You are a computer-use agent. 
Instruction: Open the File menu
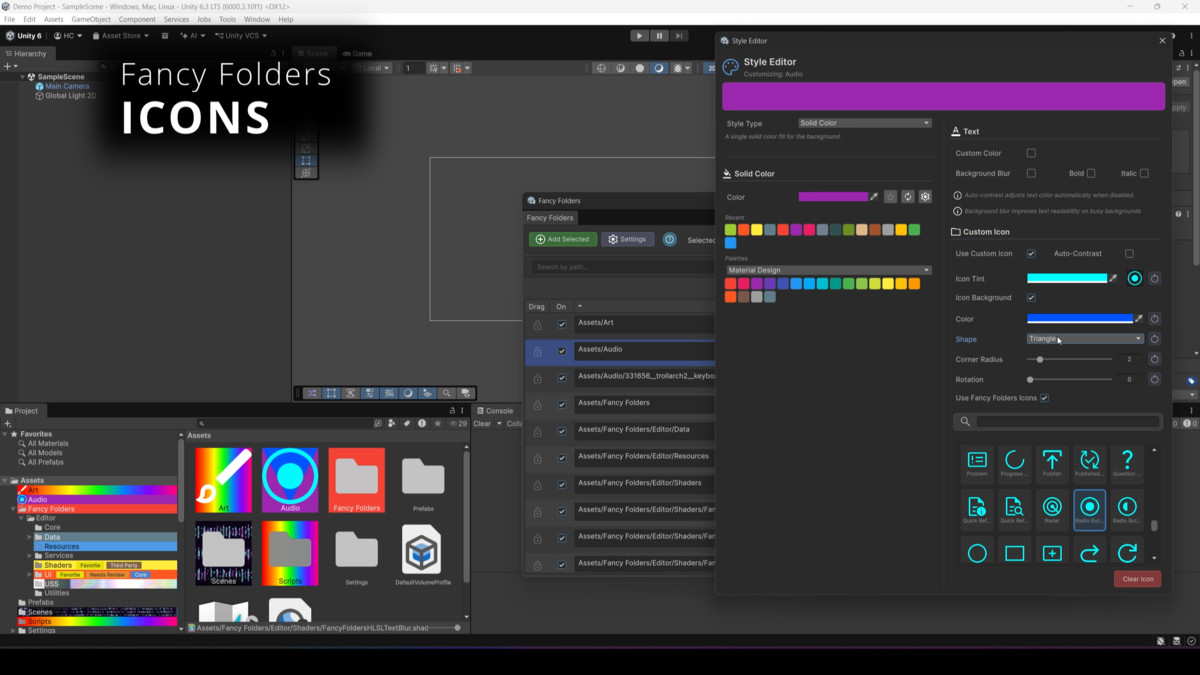(10, 19)
